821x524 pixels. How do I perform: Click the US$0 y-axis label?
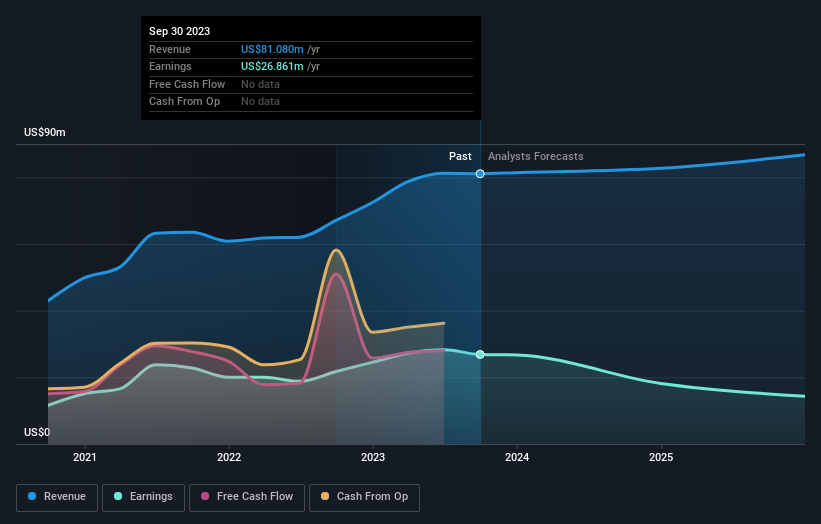click(x=37, y=432)
